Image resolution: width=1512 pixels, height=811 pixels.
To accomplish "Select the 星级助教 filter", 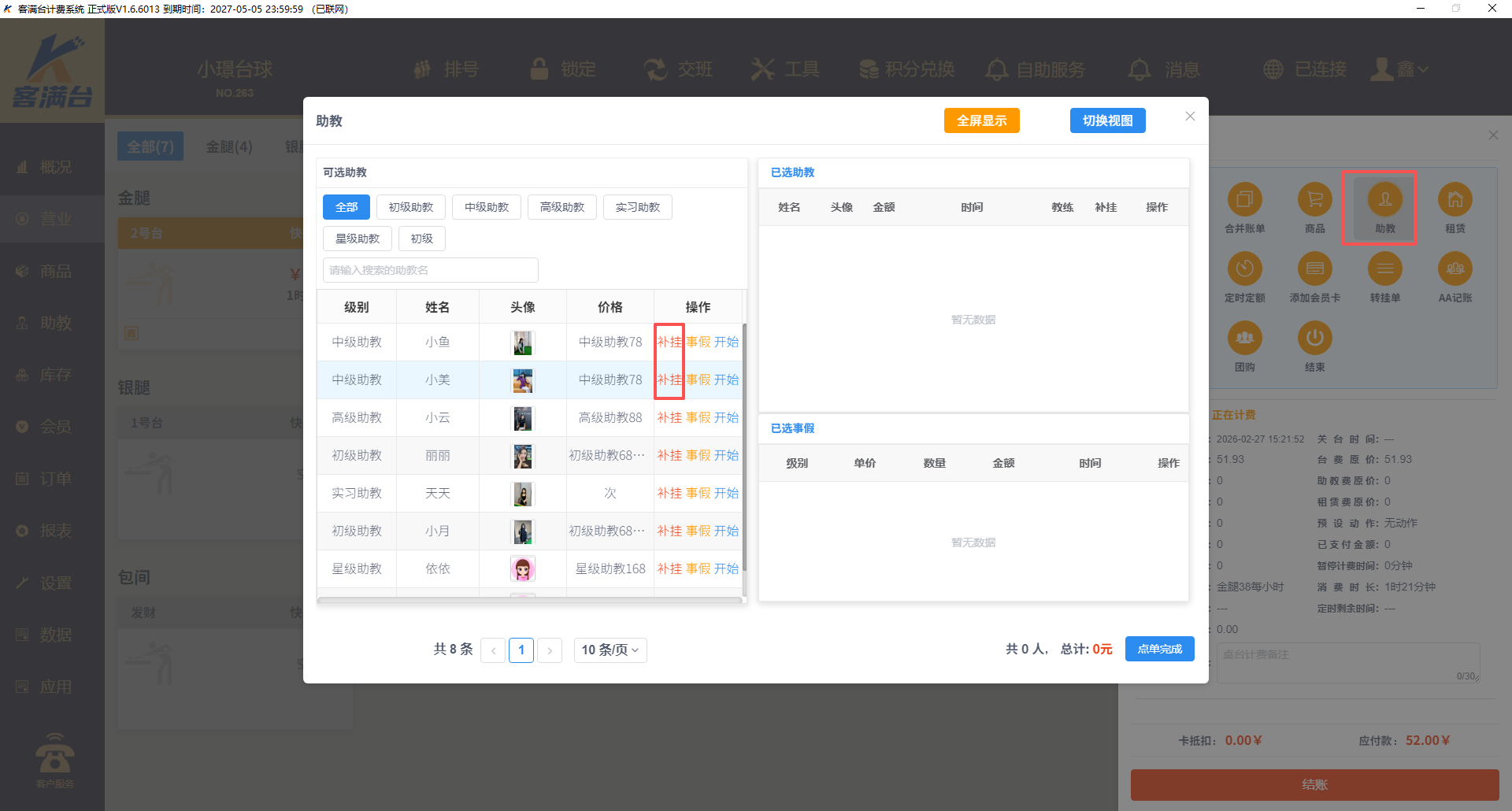I will point(358,239).
